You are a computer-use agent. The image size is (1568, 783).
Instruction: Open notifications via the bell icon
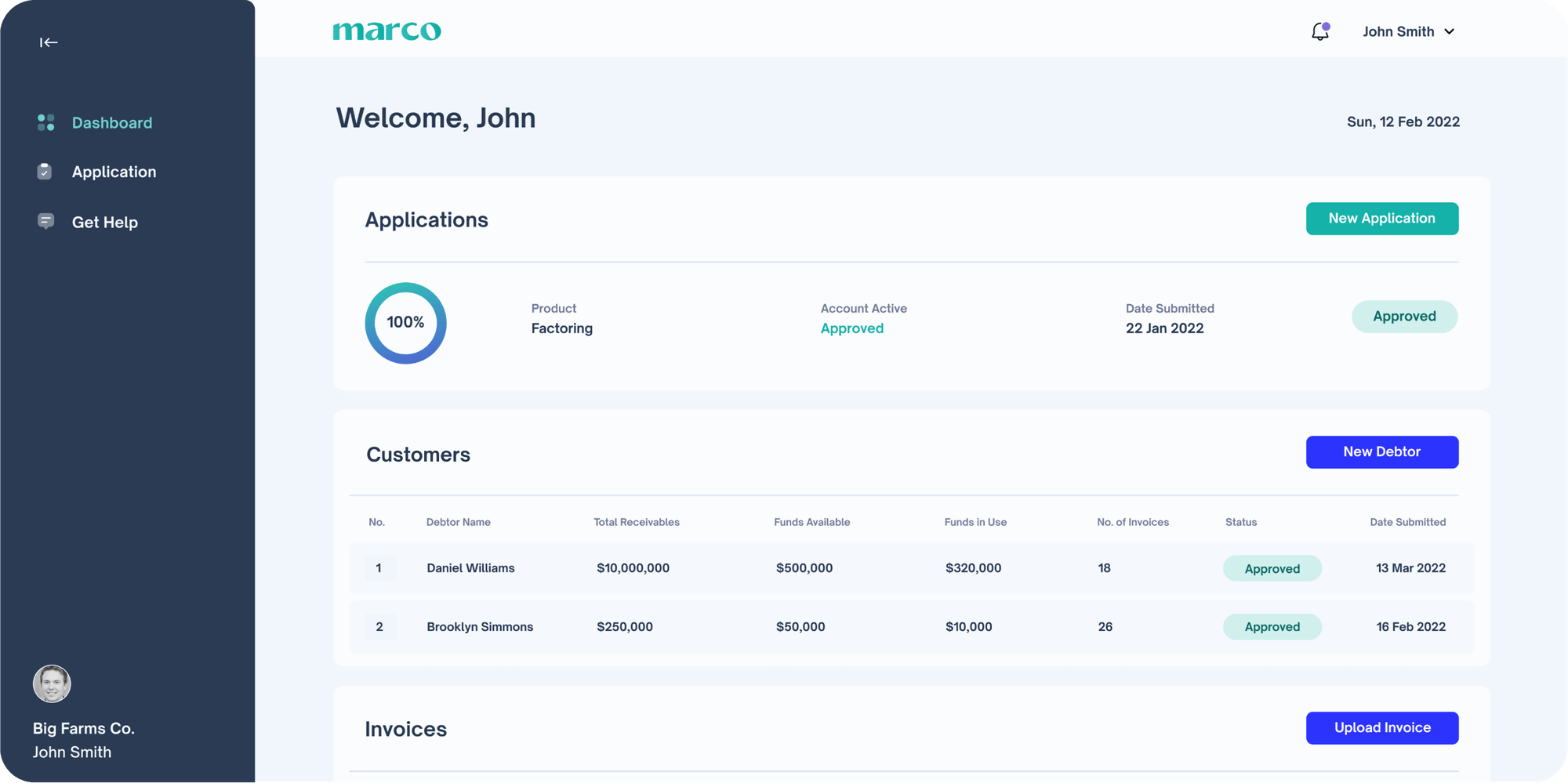[x=1319, y=31]
